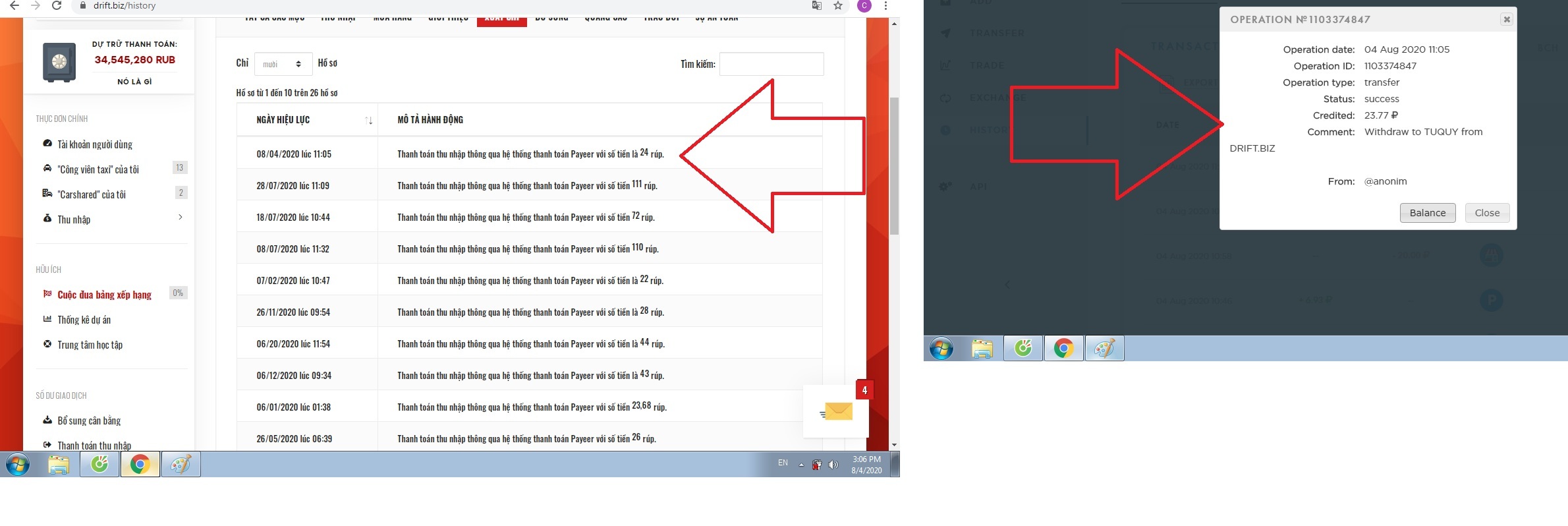Click the Close button in the operation dialog

[x=1487, y=213]
